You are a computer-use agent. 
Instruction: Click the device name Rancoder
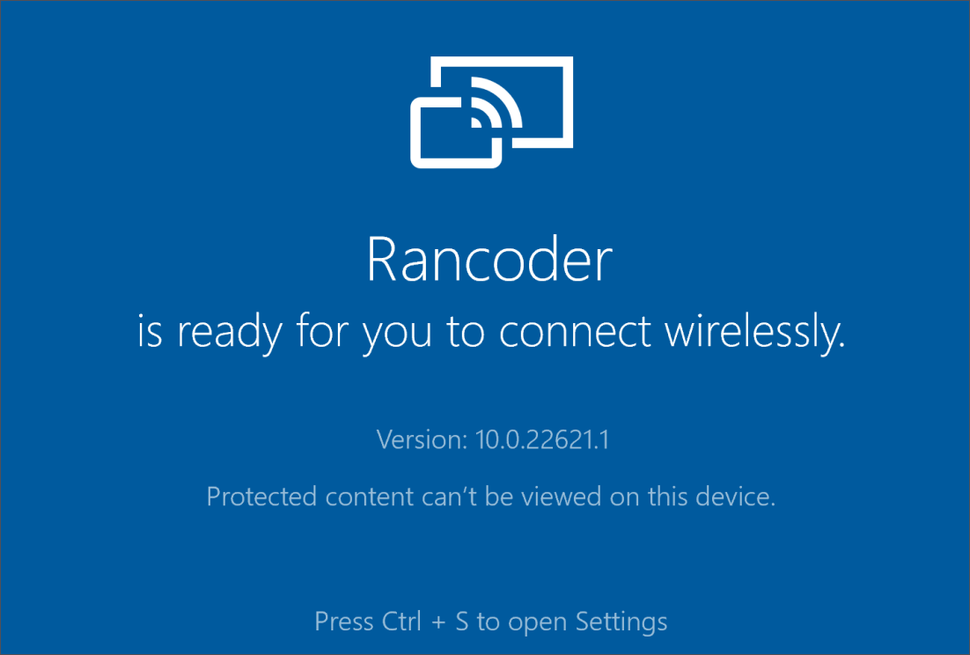coord(488,259)
